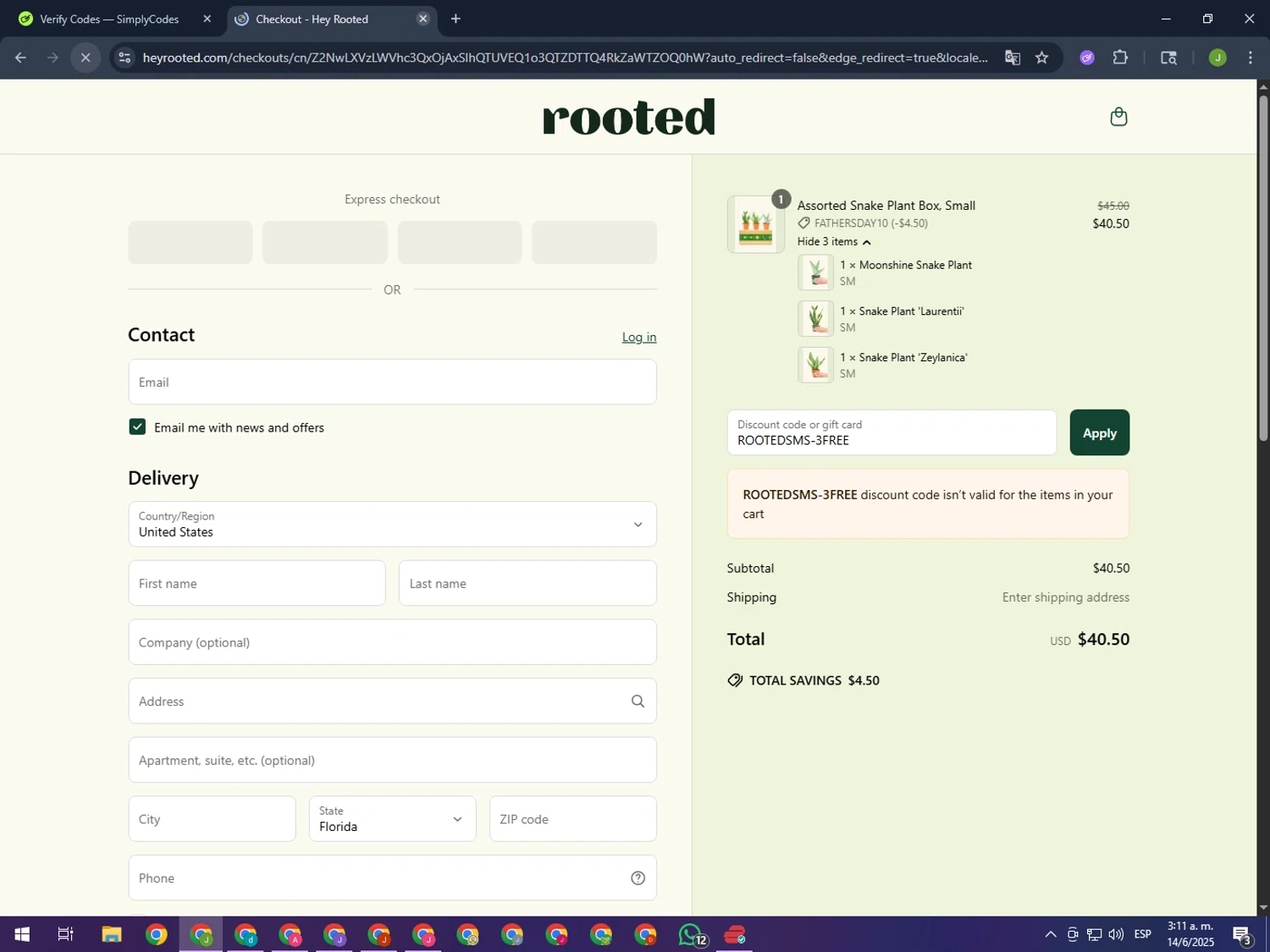The width and height of the screenshot is (1270, 952).
Task: Click the Snake Plant 'Zeylanica' thumbnail
Action: coord(815,365)
